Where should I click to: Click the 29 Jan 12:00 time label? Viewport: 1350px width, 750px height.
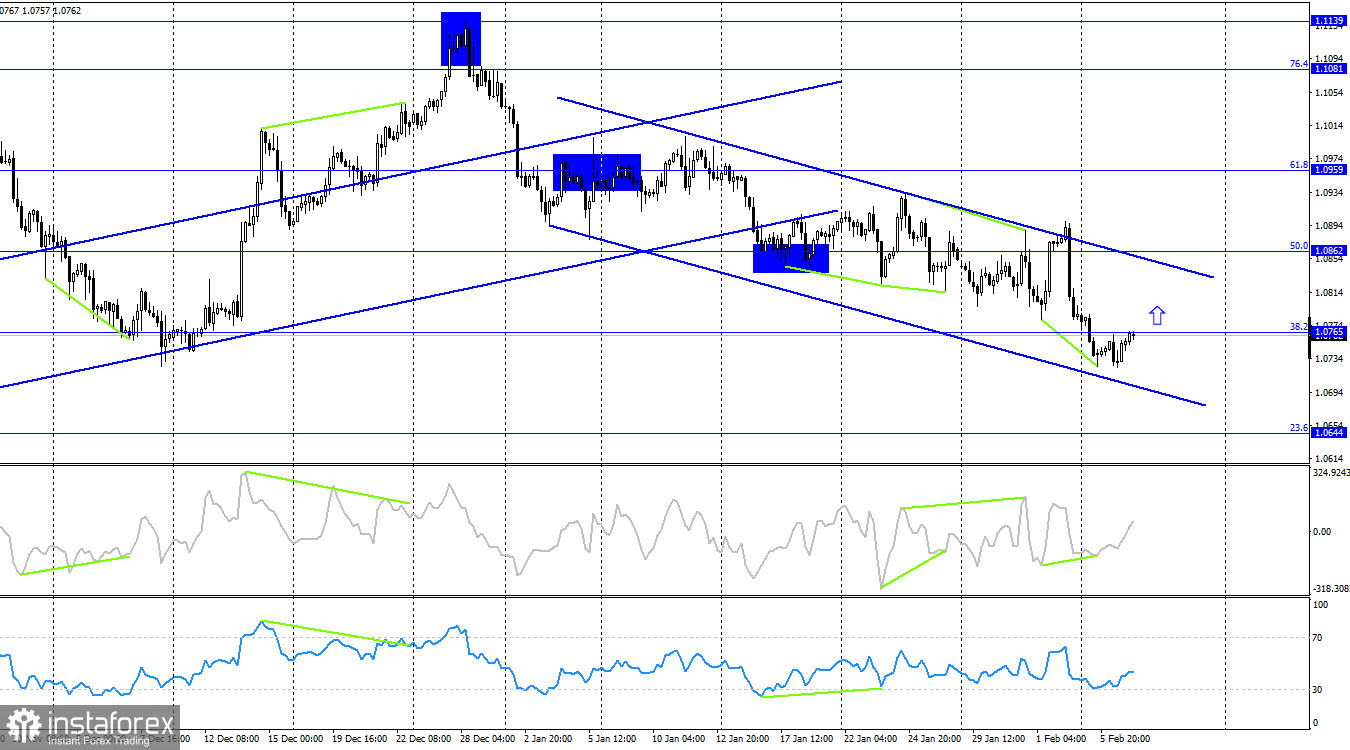coord(1000,740)
